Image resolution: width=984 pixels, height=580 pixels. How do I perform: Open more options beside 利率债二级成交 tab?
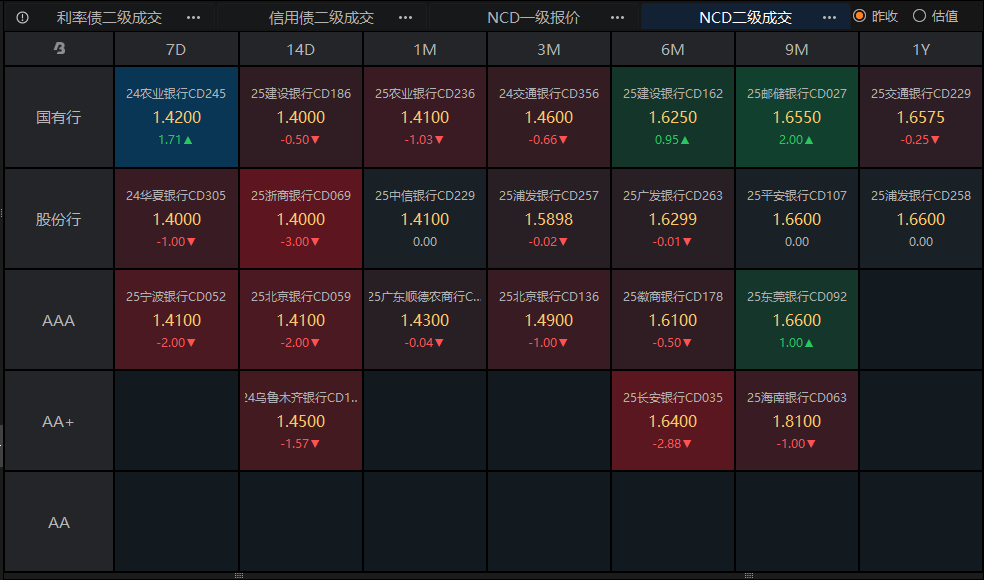(x=194, y=18)
